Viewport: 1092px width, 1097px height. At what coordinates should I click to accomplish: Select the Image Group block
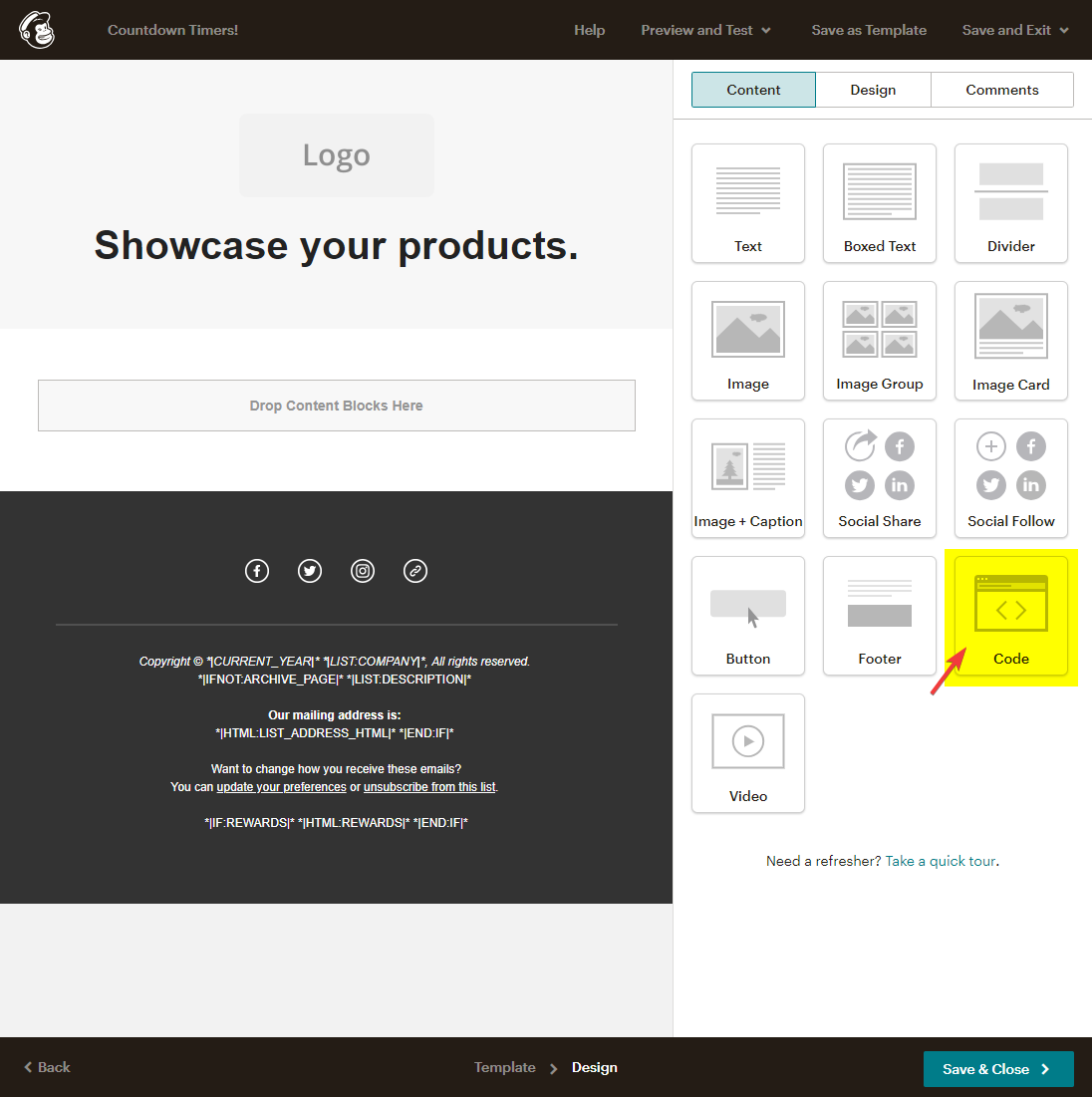(x=879, y=341)
